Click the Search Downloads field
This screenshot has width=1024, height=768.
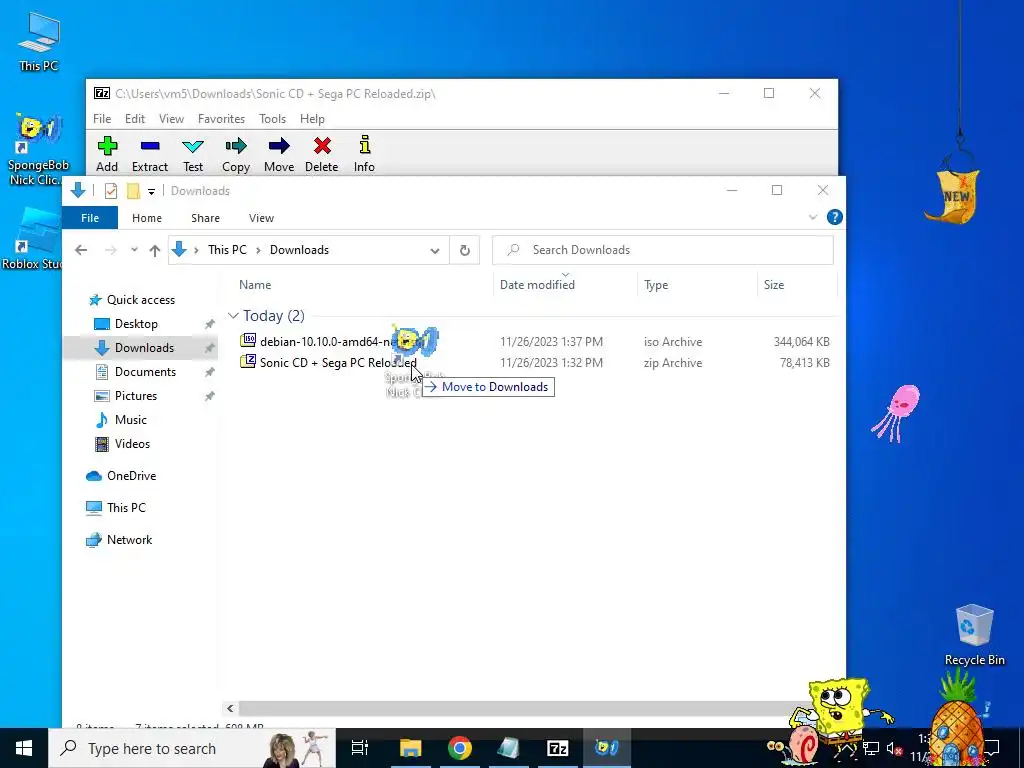click(663, 250)
